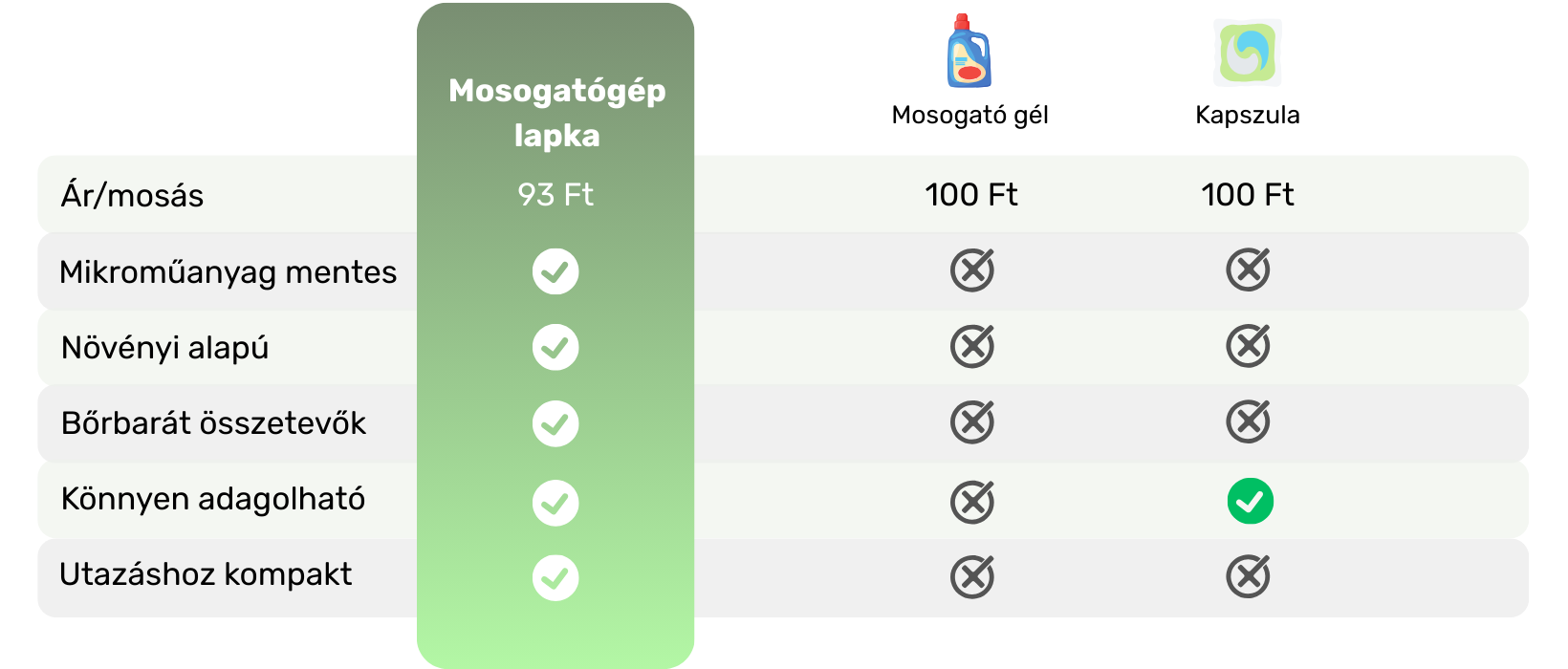Click the 93 Ft price
Image resolution: width=1568 pixels, height=669 pixels.
point(555,195)
